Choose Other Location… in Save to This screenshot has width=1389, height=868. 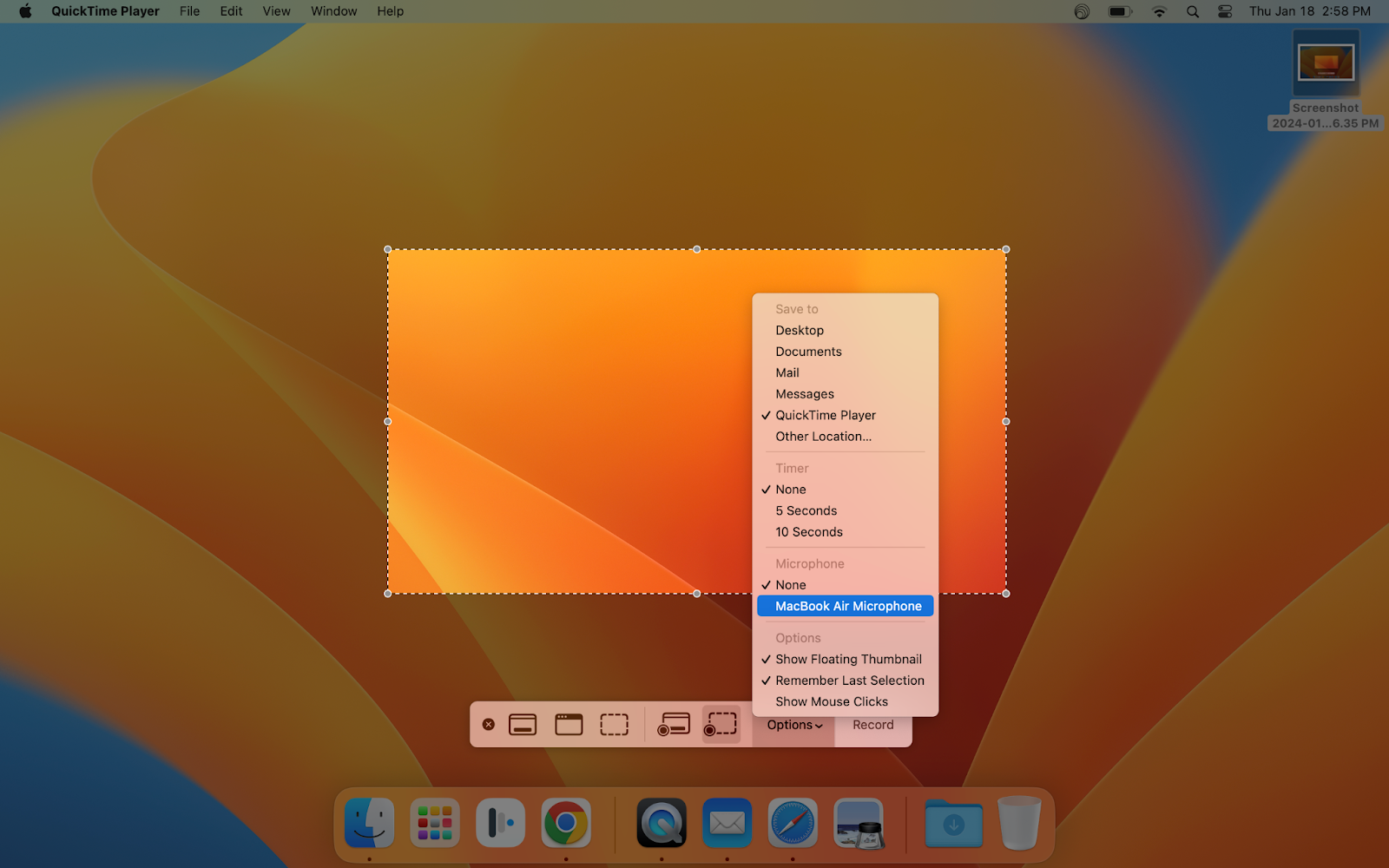pos(846,437)
